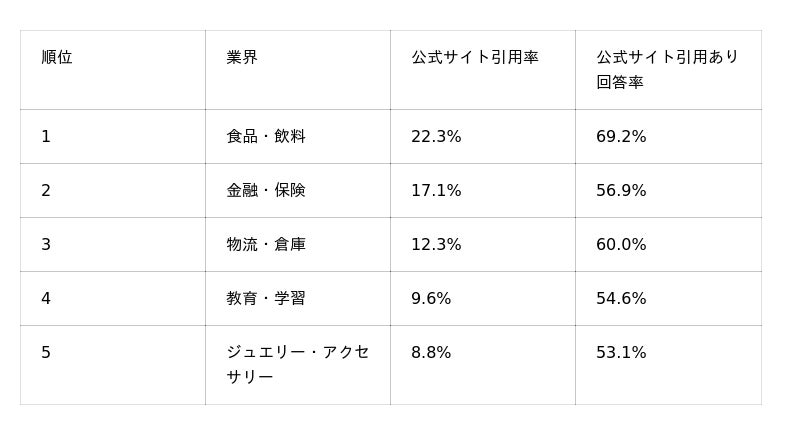Select the 56.9% response rate cell
This screenshot has width=800, height=435.
click(x=668, y=191)
